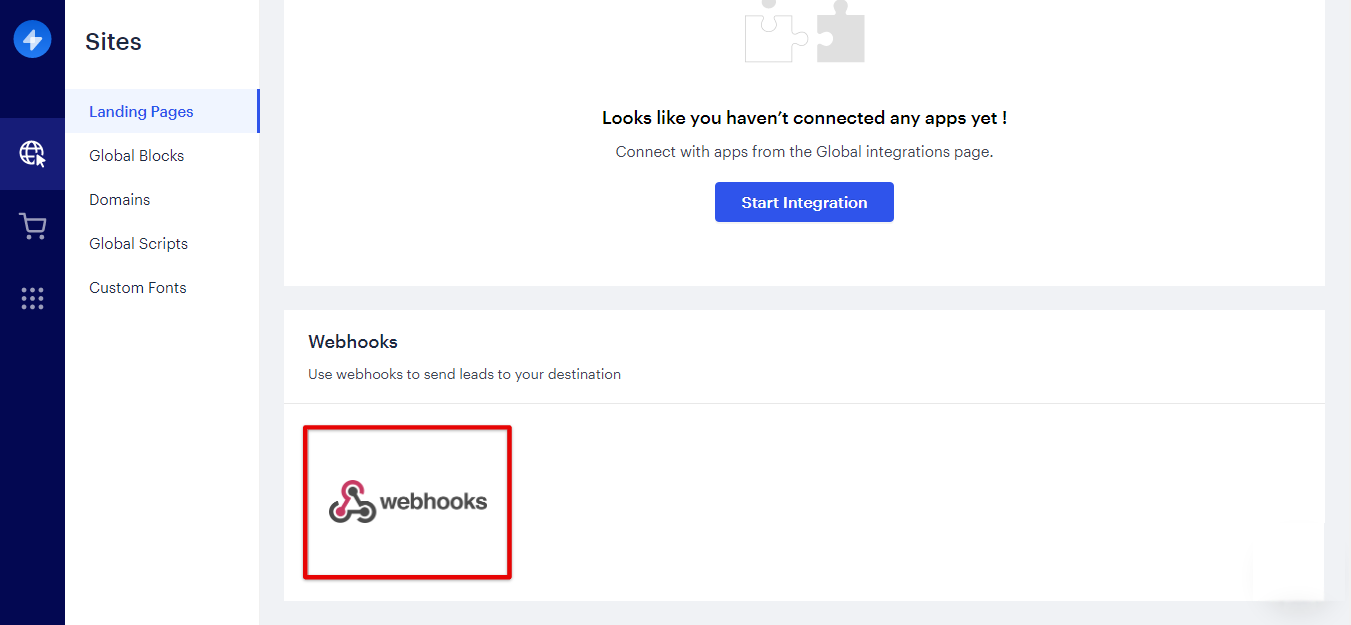1351x625 pixels.
Task: Click the Webhooks section heading
Action: click(353, 342)
